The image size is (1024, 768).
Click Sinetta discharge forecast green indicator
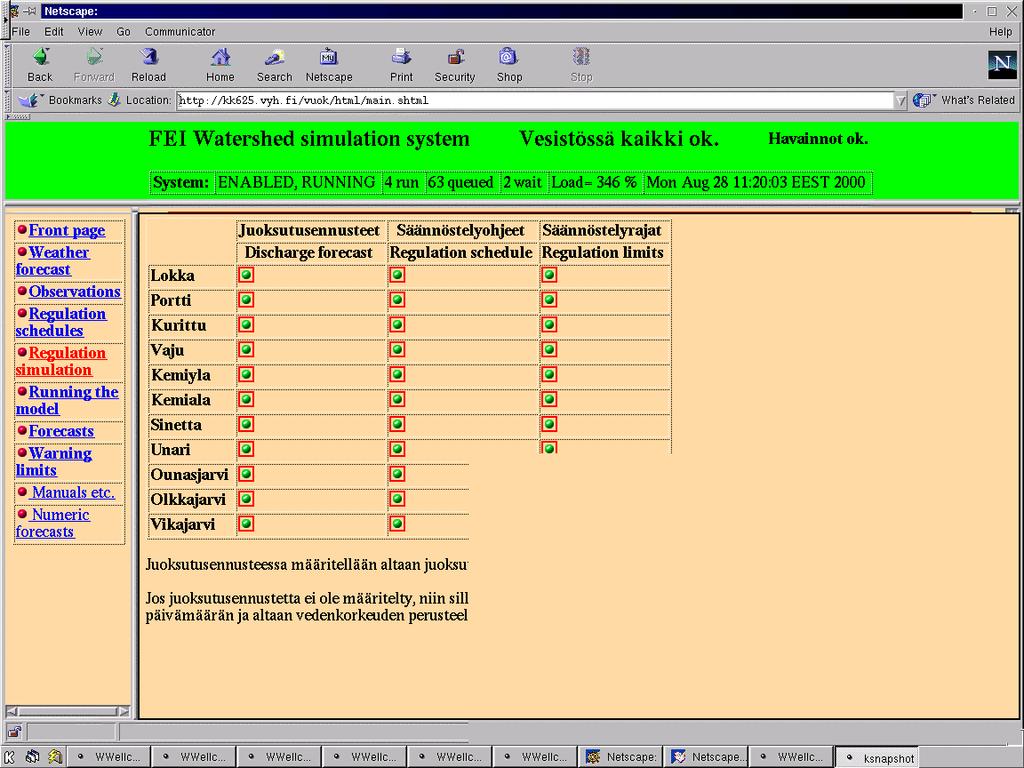(246, 424)
